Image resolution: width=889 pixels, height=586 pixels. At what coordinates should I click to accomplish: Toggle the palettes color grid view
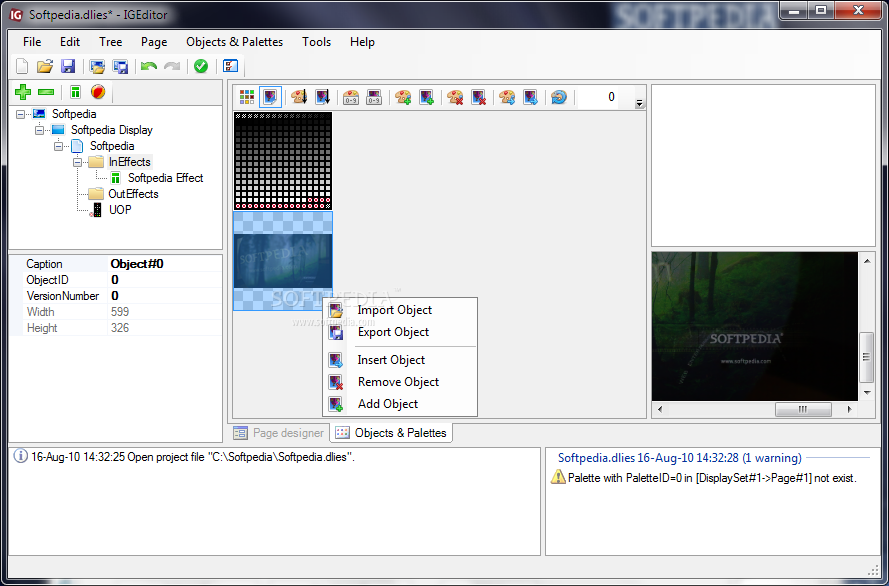tap(247, 97)
